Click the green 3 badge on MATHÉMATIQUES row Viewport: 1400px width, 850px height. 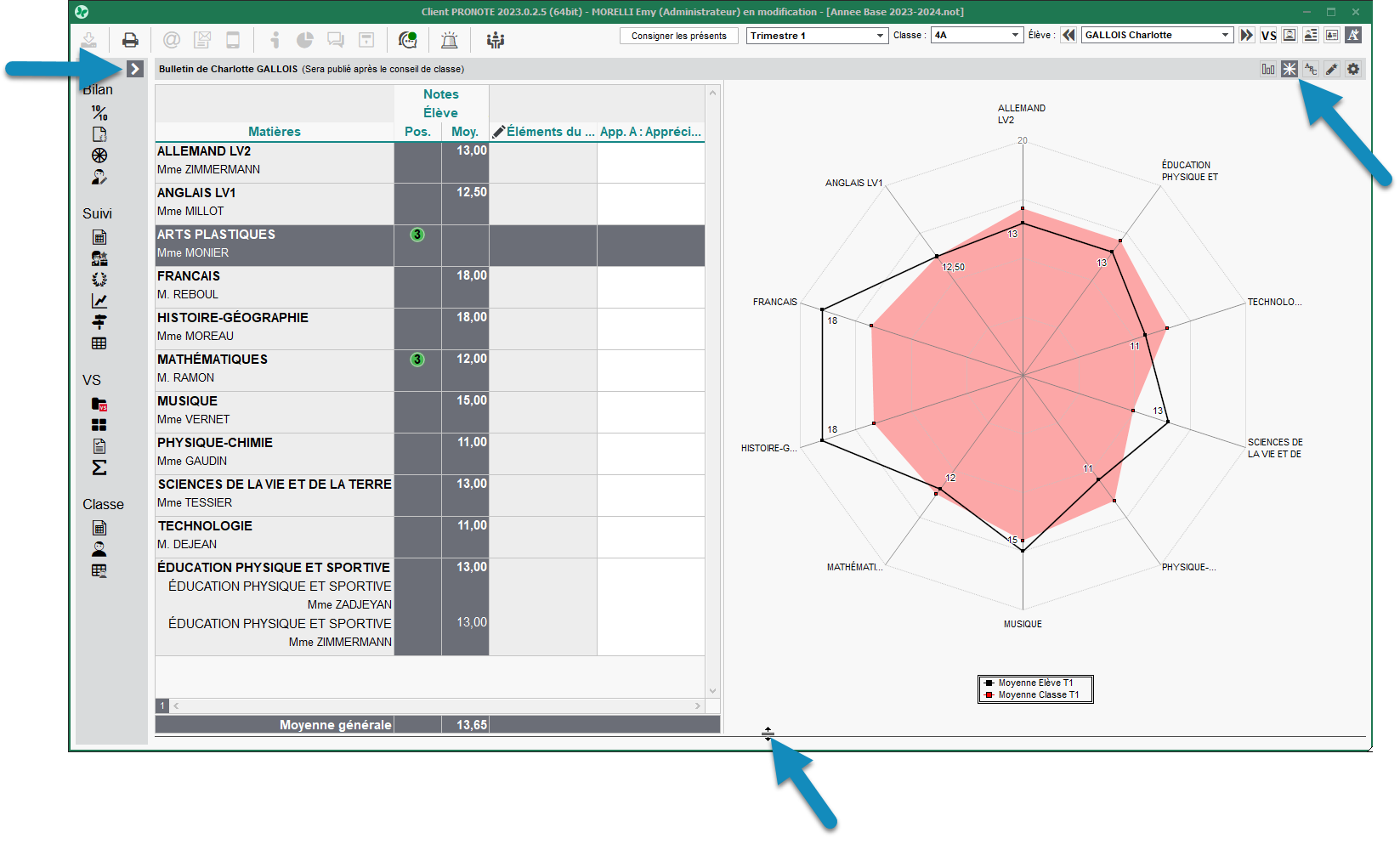417,360
